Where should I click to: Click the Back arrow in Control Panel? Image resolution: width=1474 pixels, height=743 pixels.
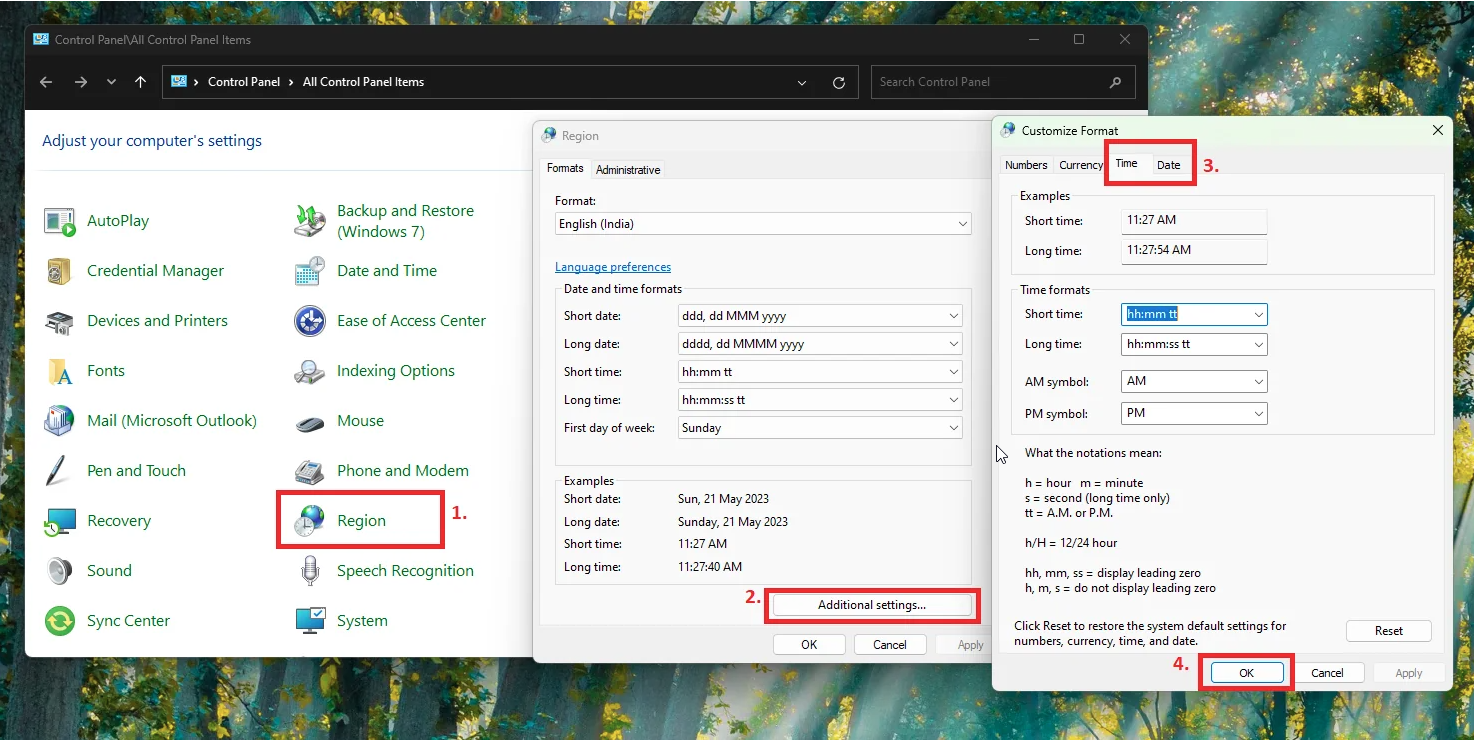click(46, 82)
